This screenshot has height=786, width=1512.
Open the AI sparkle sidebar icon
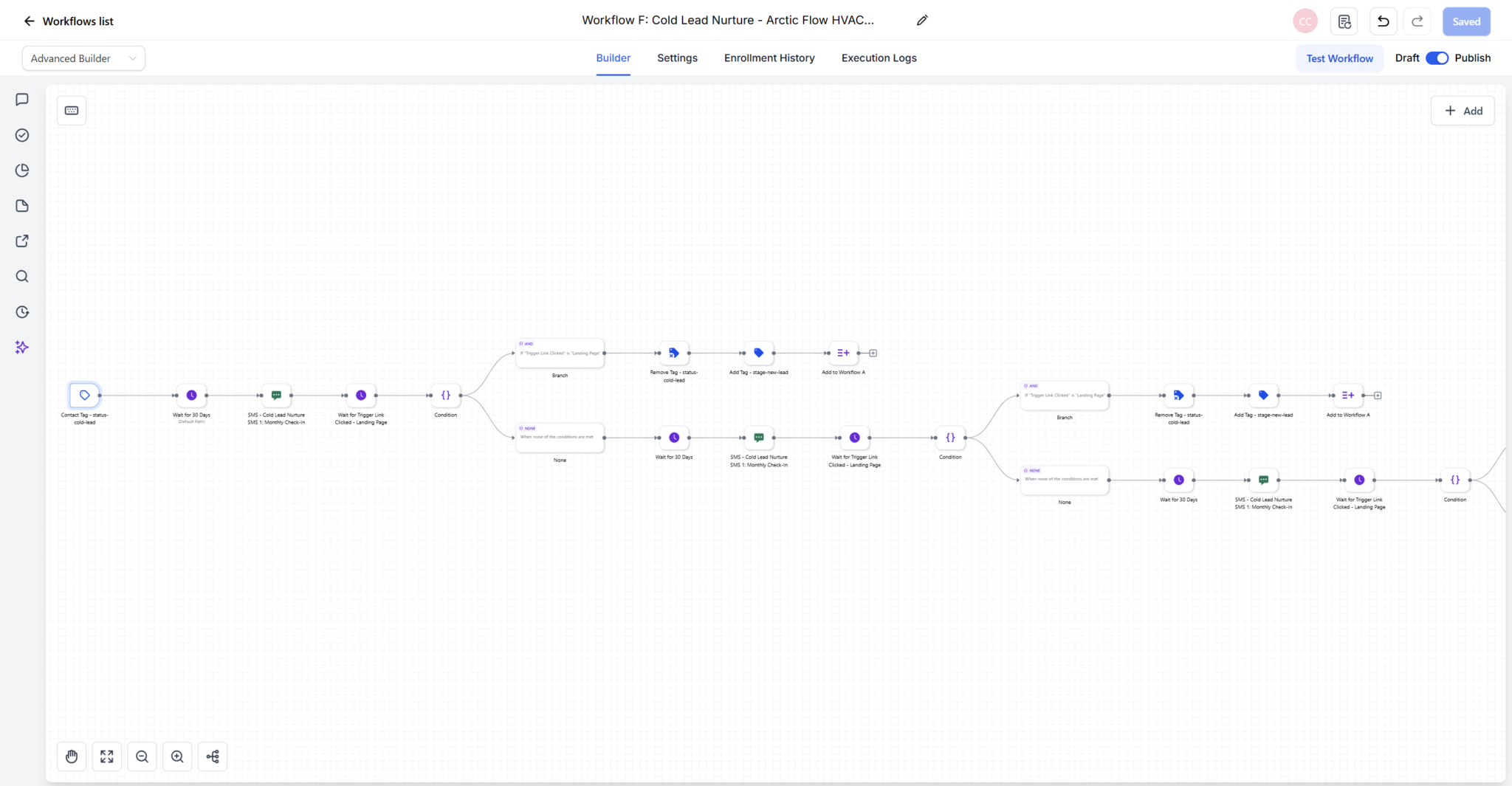coord(22,347)
